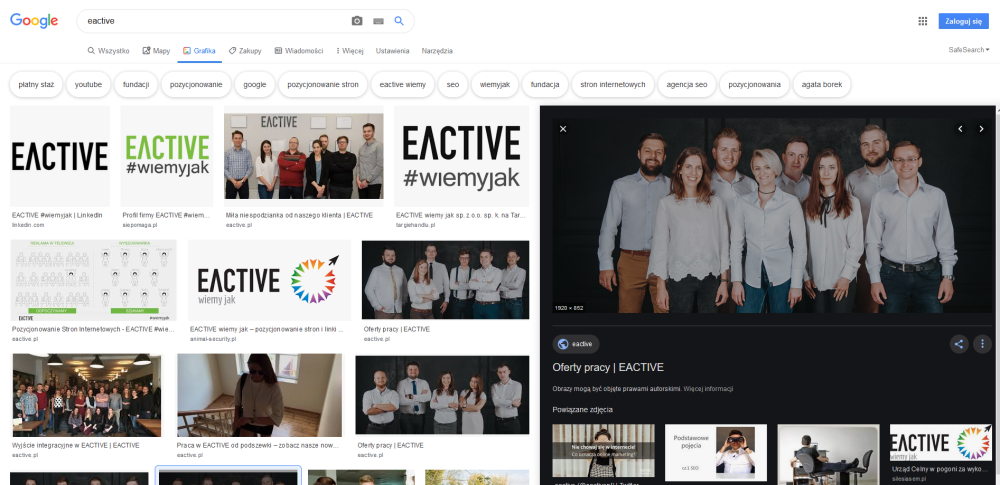Click the linkedin.com source text
Screen dimensions: 1000x485
28,225
